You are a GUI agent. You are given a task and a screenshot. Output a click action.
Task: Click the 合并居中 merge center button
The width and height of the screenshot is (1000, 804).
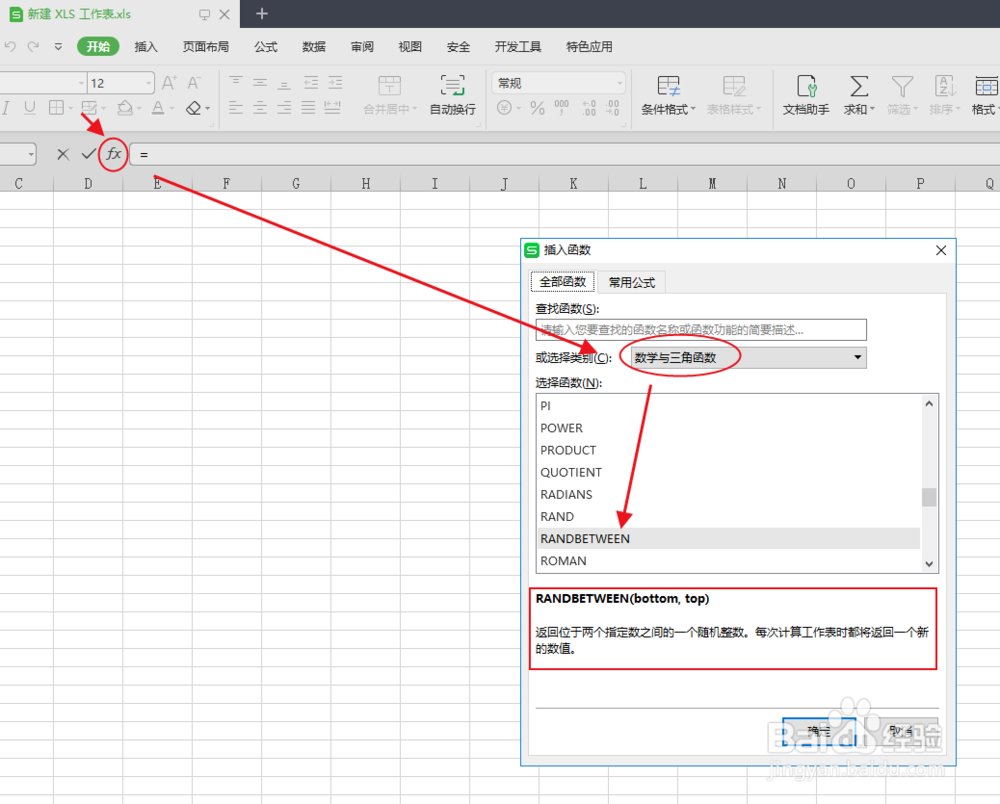(390, 95)
